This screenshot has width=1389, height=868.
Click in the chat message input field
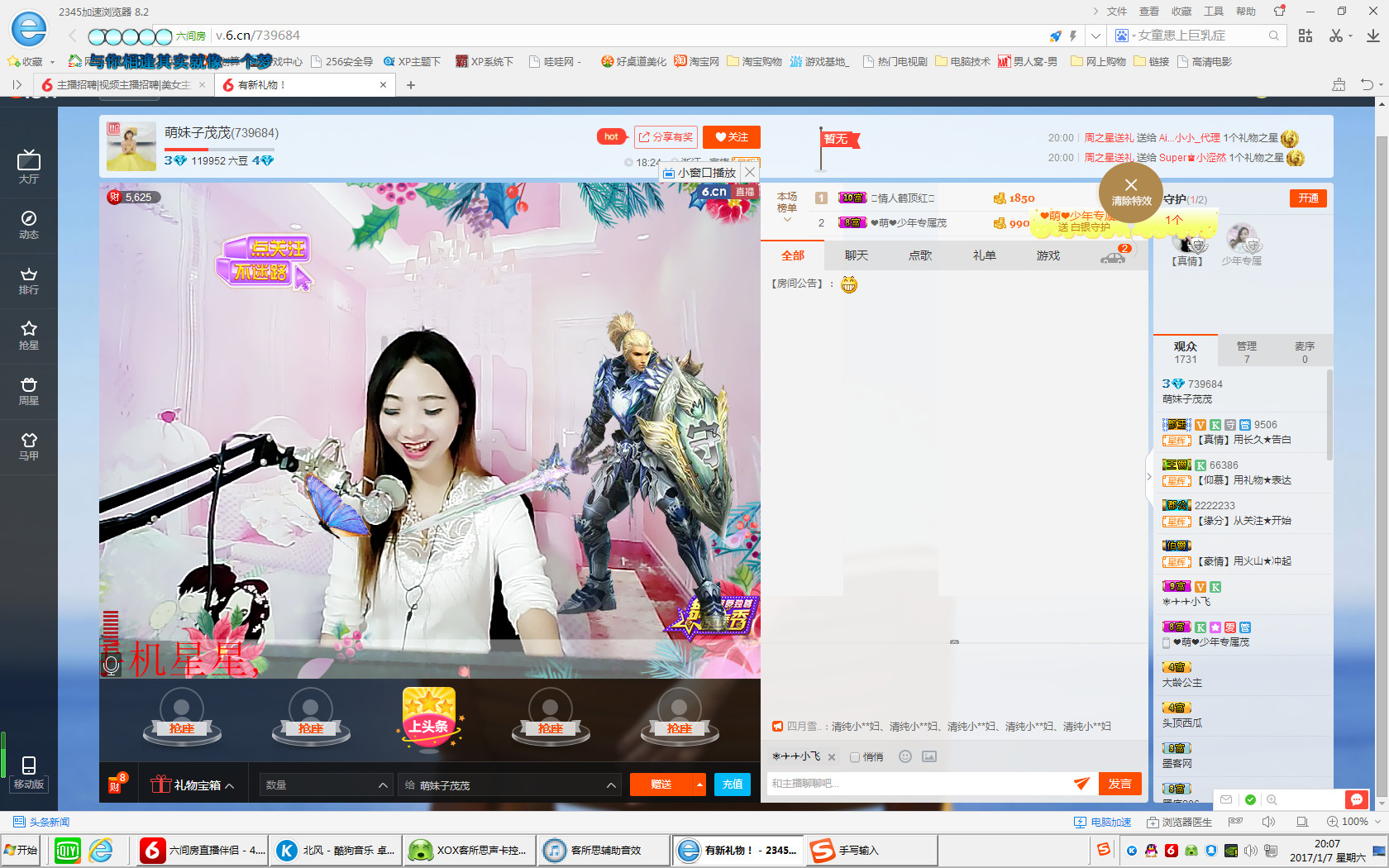(x=918, y=784)
